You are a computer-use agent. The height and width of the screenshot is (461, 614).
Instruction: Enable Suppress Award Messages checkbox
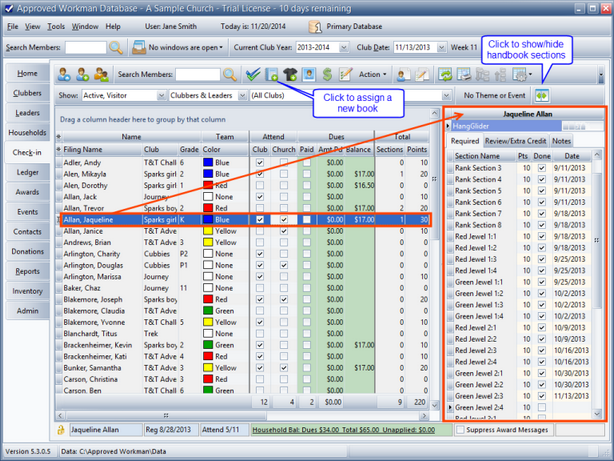(x=460, y=428)
